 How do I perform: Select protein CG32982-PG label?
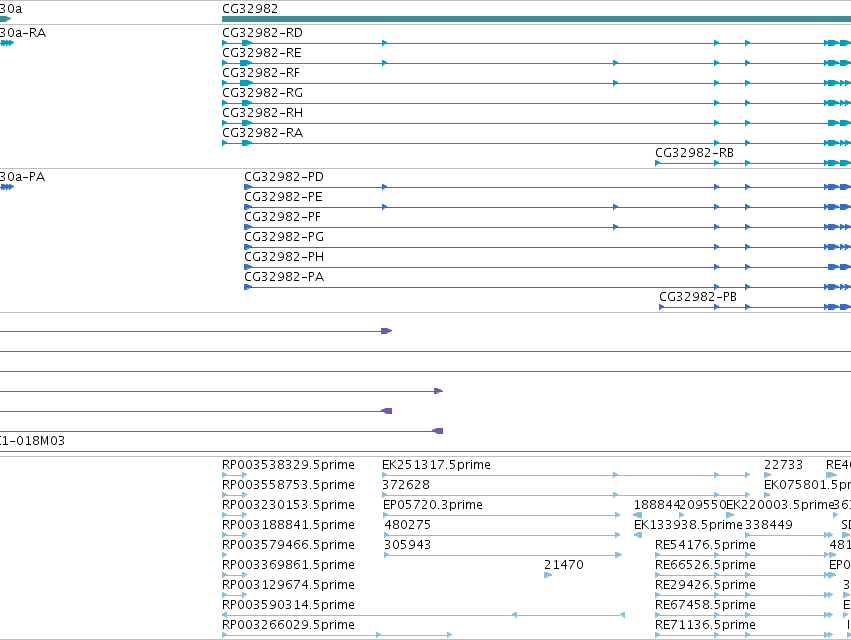click(284, 237)
